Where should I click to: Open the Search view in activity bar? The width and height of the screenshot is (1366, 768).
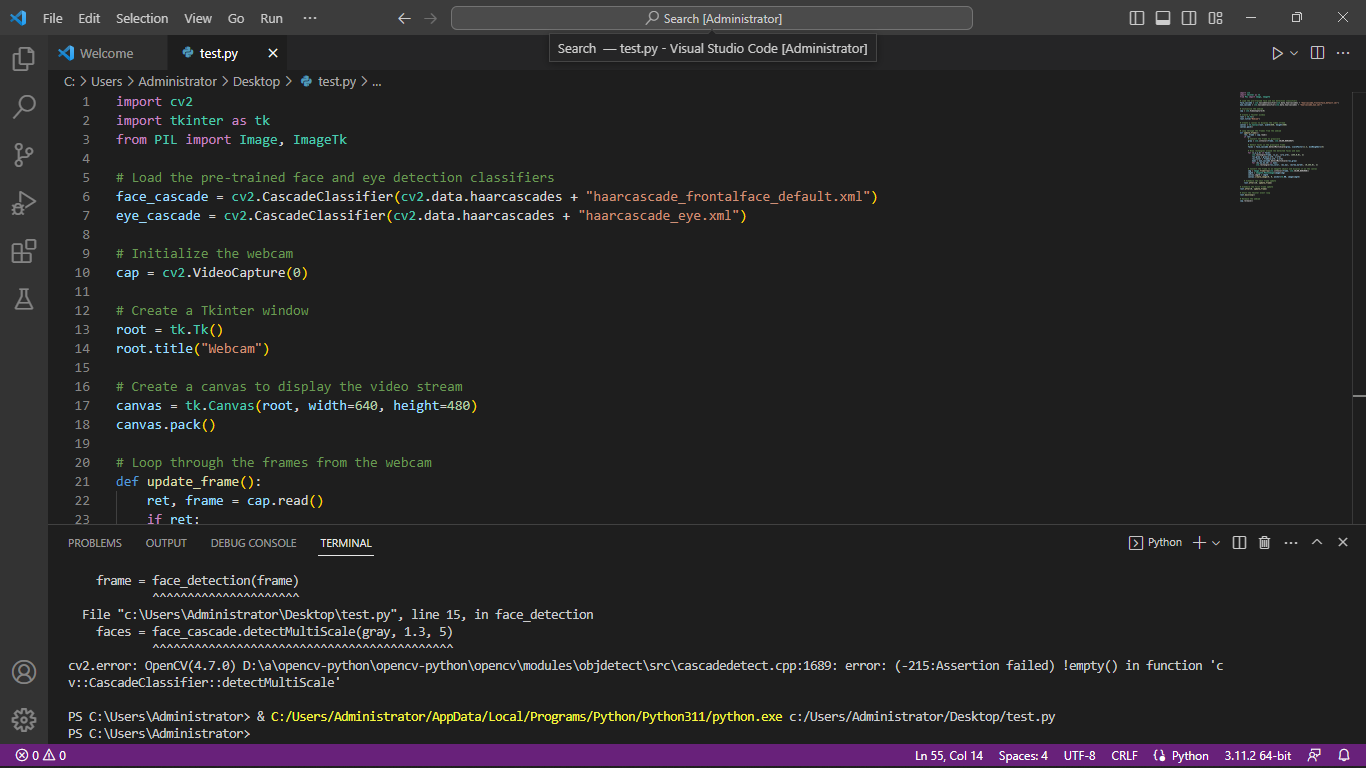tap(24, 107)
